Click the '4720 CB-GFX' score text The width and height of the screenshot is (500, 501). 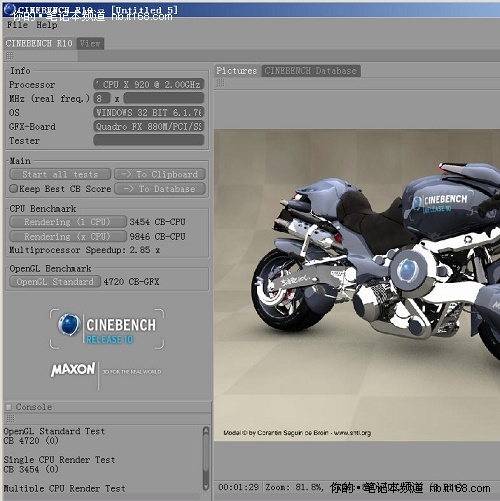(x=131, y=282)
